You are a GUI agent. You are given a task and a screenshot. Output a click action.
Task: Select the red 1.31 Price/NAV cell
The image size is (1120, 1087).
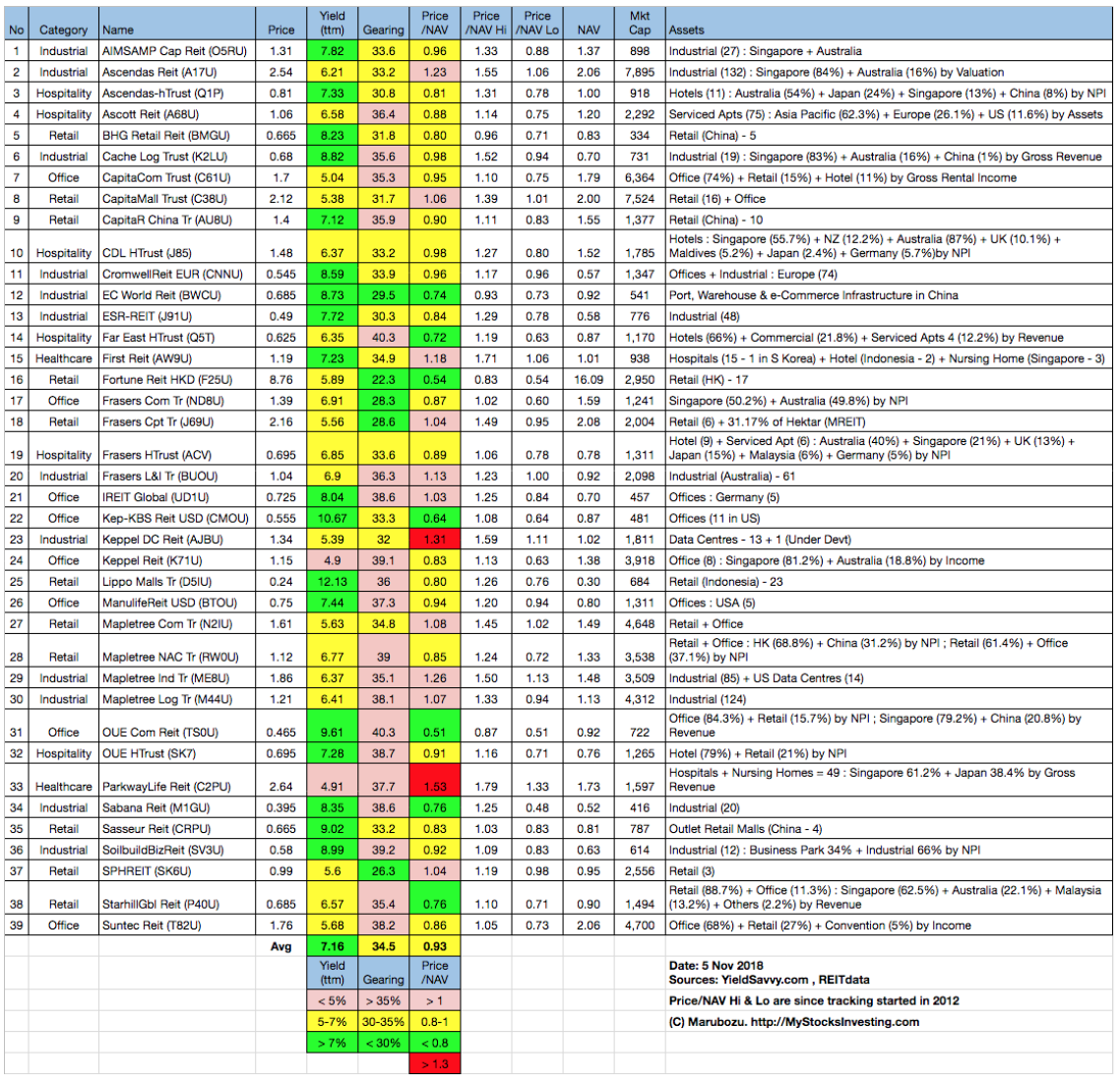(x=434, y=540)
